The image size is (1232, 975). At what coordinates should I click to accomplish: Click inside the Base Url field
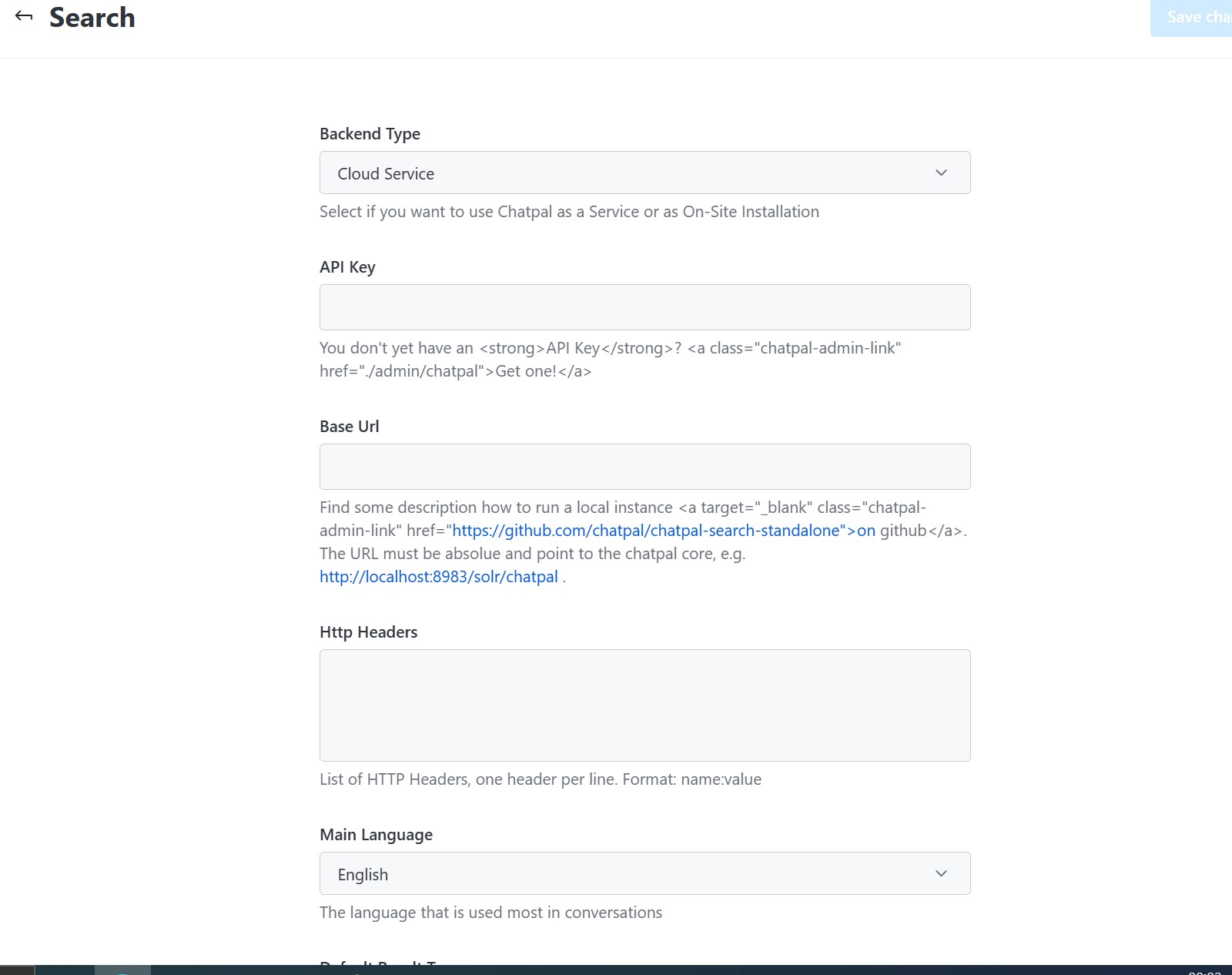point(644,466)
